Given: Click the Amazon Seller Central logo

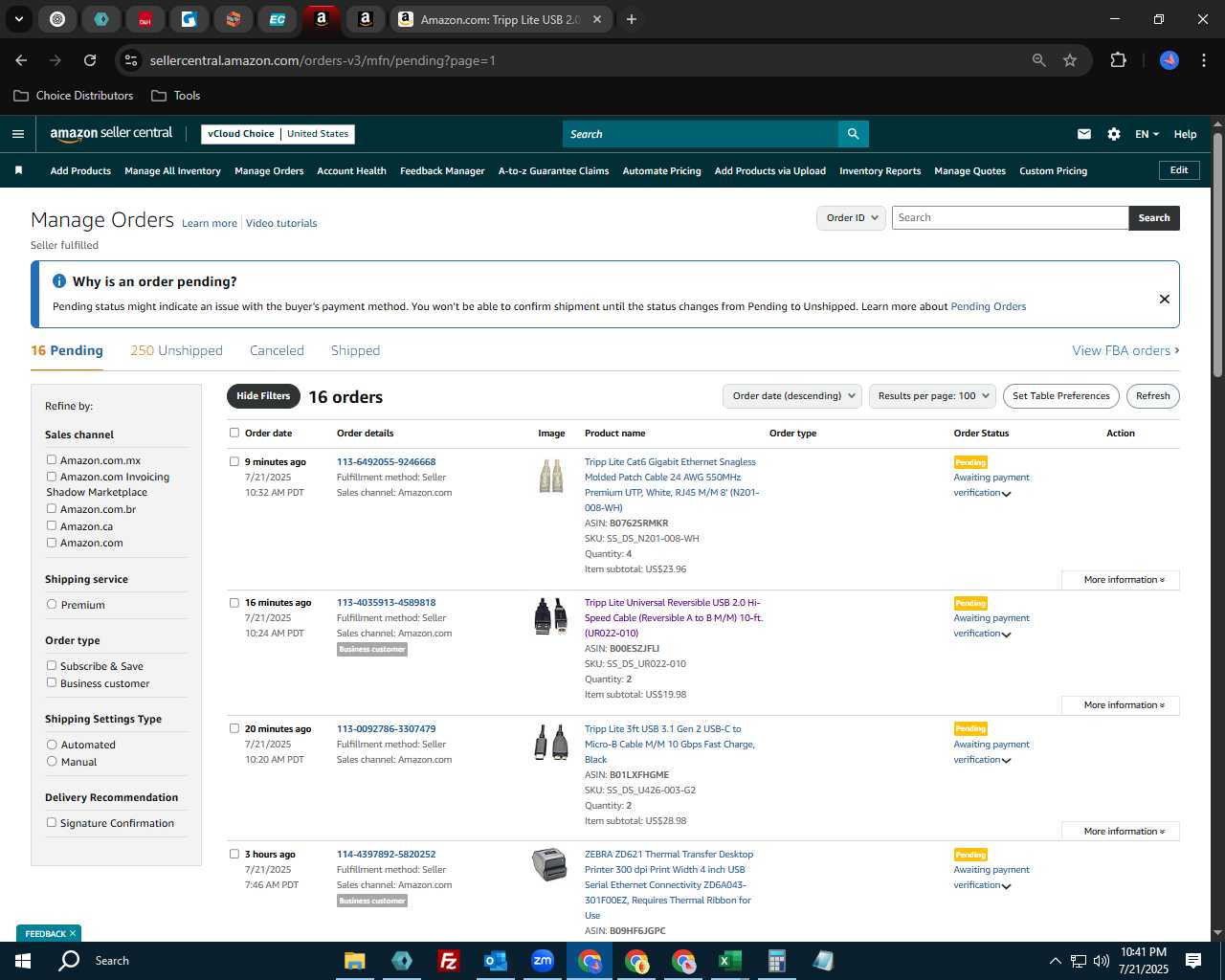Looking at the screenshot, I should pos(111,134).
